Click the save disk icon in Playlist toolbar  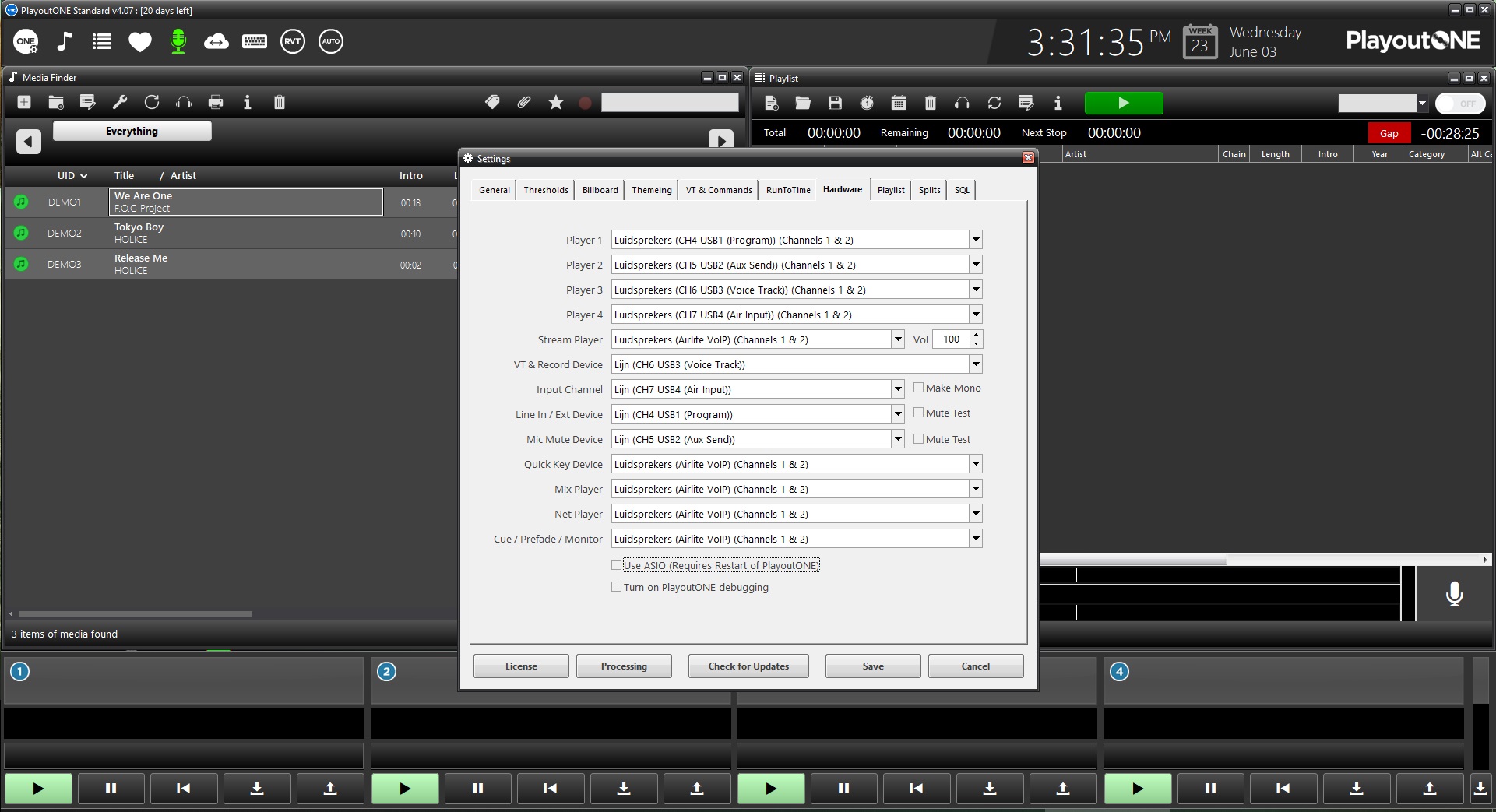click(x=835, y=103)
